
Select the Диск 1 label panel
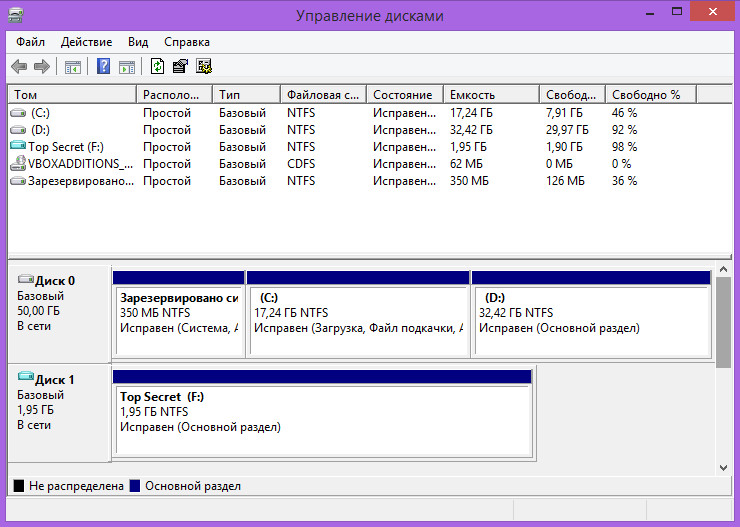pos(59,413)
